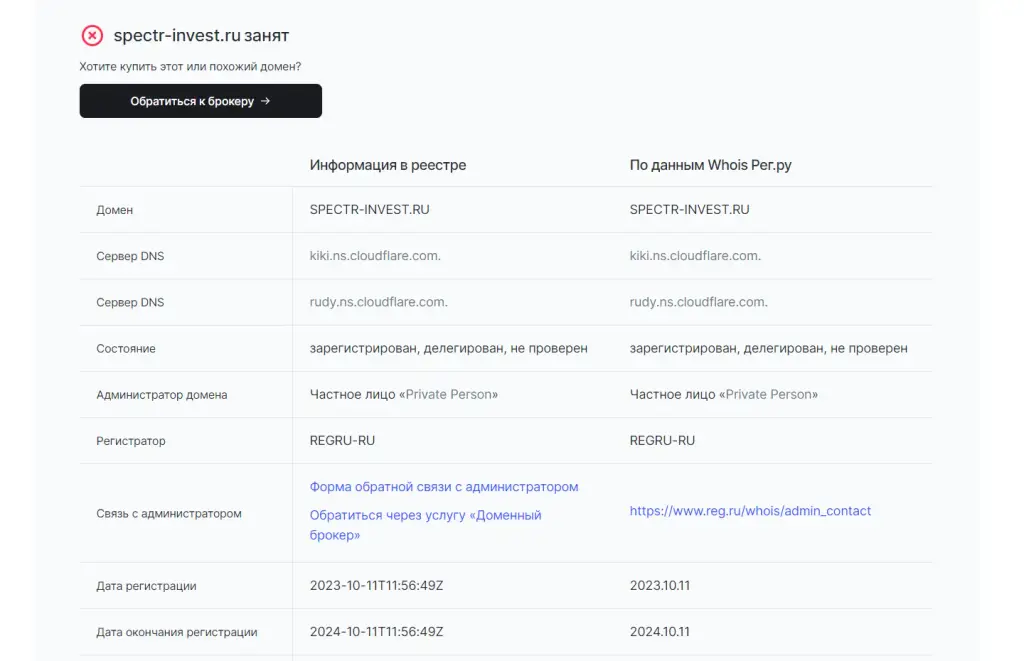Click the 'Дата регистрации' row label
Viewport: 1024px width, 661px height.
pos(146,587)
